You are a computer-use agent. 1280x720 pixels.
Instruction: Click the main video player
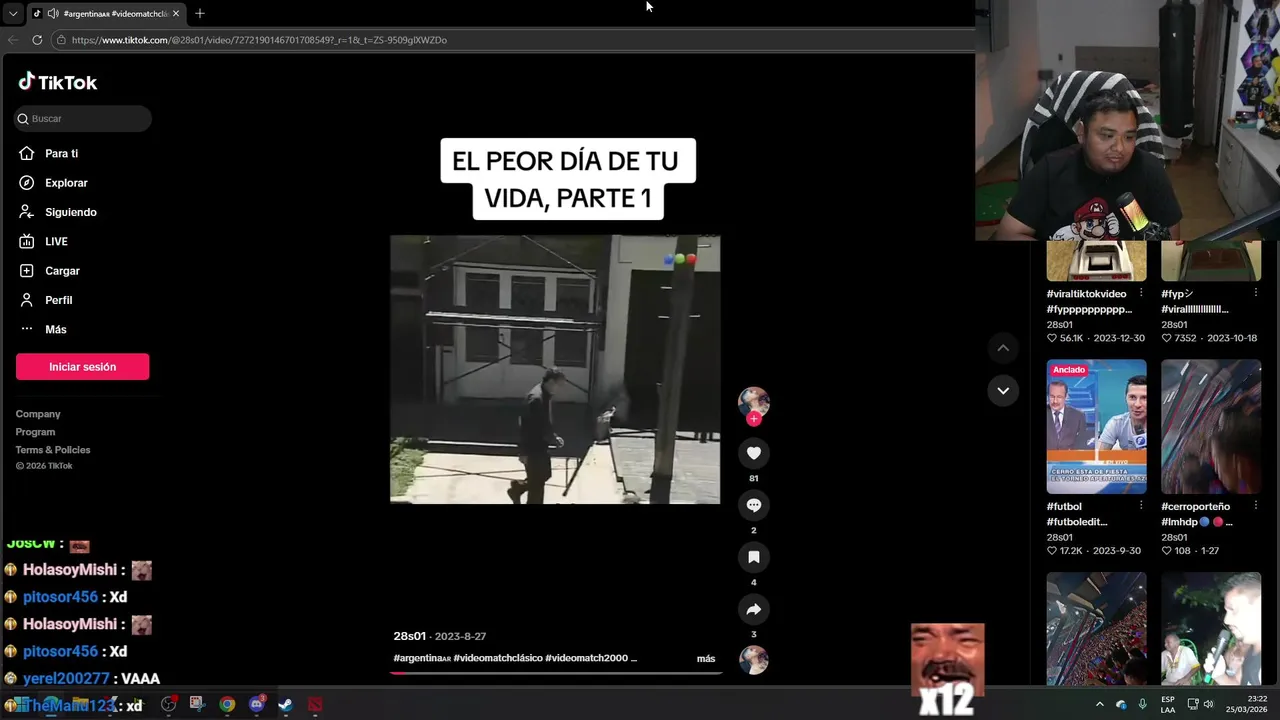(x=555, y=369)
